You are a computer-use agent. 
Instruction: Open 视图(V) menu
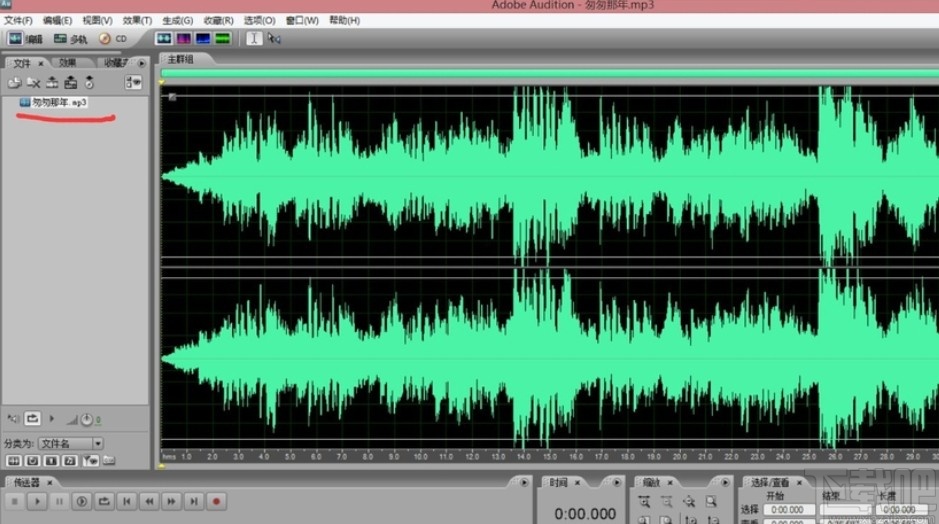[x=98, y=20]
